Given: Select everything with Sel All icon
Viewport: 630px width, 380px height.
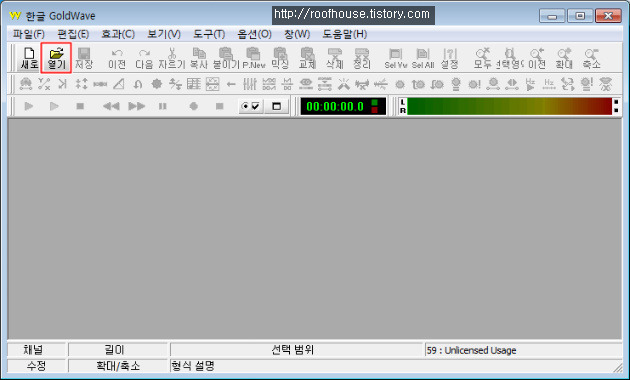Looking at the screenshot, I should pos(423,59).
